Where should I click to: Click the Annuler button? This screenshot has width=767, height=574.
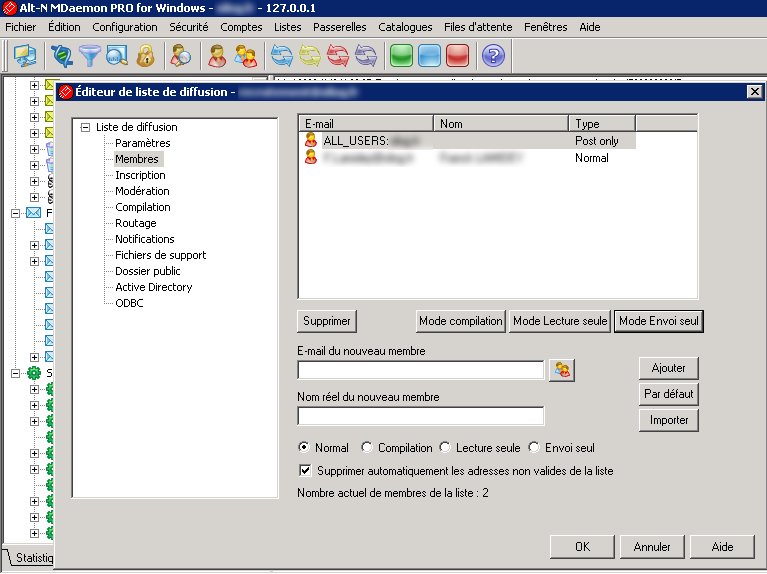pos(652,547)
